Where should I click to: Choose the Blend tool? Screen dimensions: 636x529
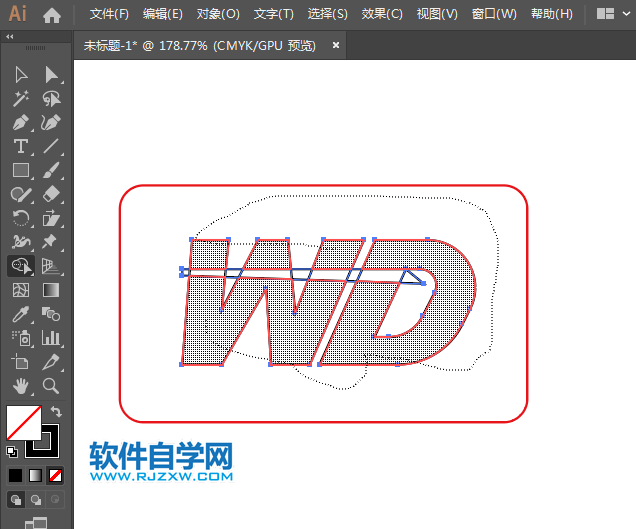(x=51, y=314)
